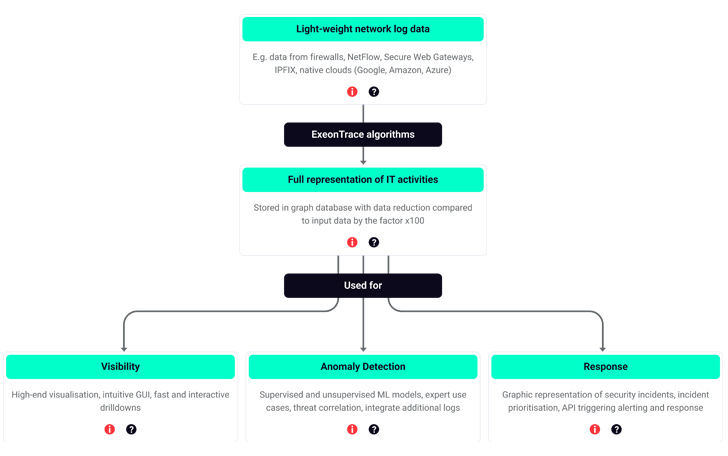This screenshot has height=456, width=728.
Task: Open the info icon in Visibility card
Action: [110, 429]
